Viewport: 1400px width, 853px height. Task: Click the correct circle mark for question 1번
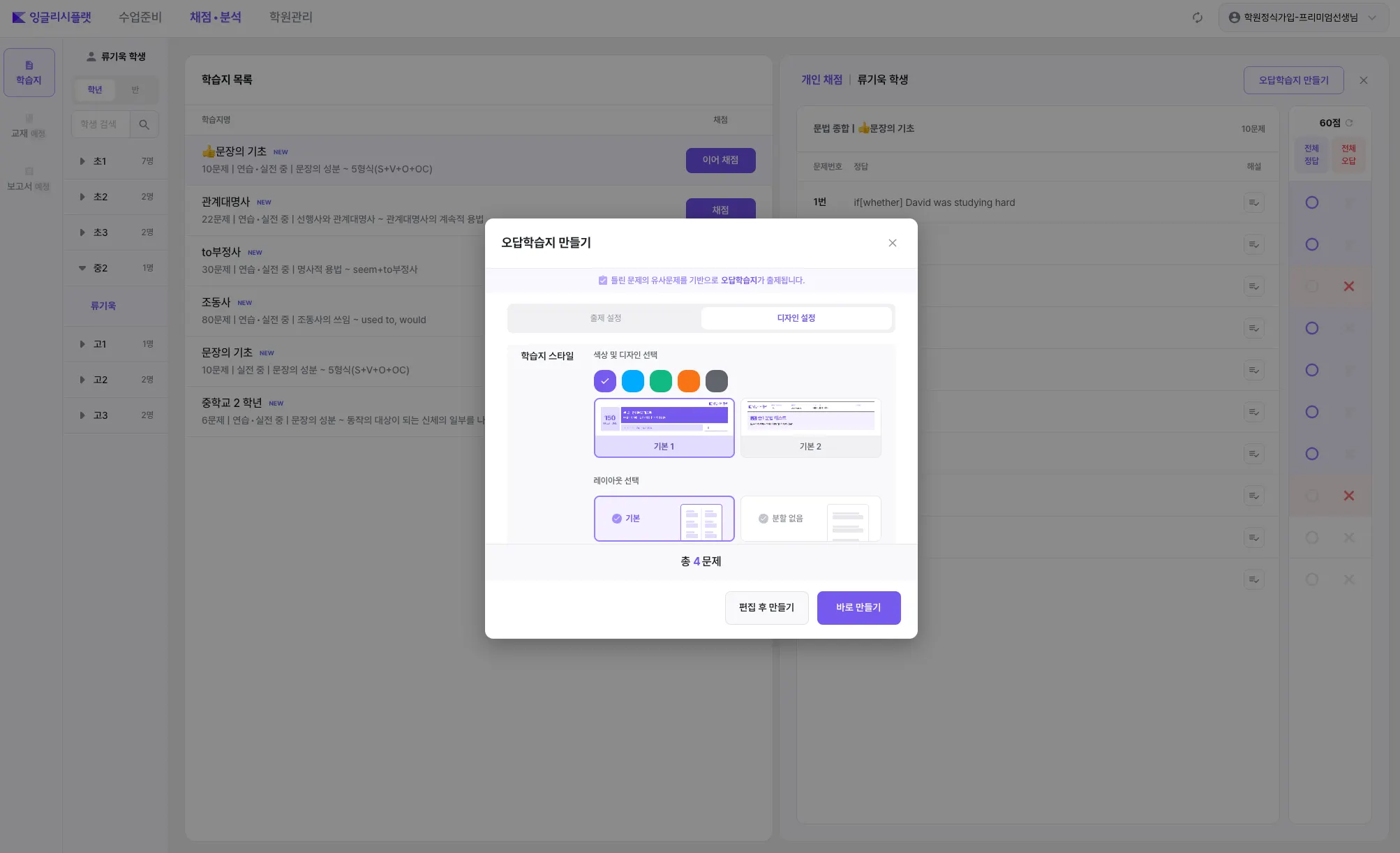click(x=1311, y=202)
